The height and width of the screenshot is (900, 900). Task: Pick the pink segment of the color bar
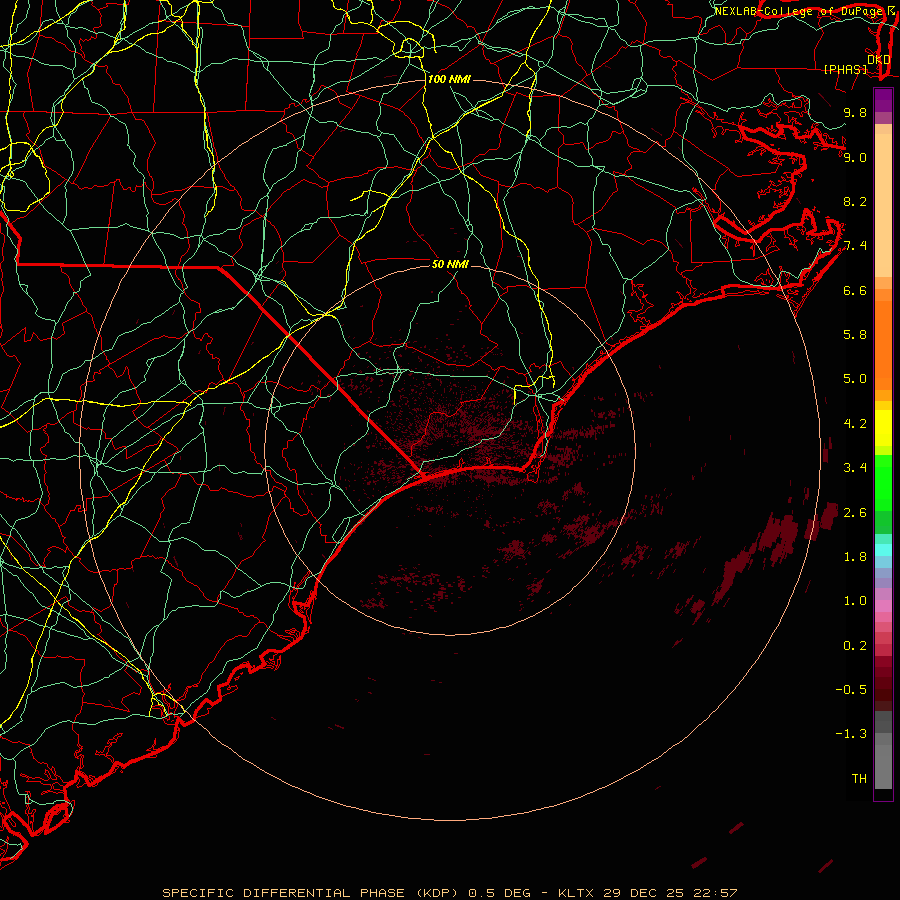click(883, 606)
